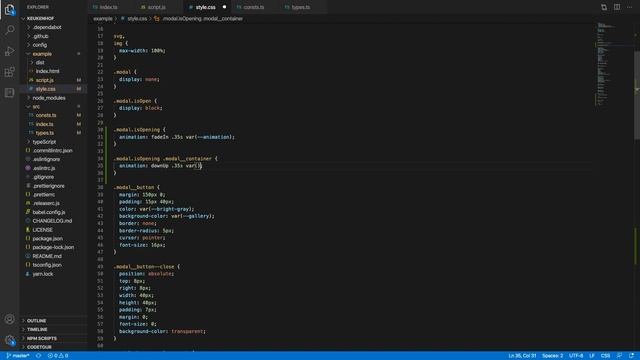Change the CSS language mode in the status bar
Viewport: 640px width, 360px height.
click(x=605, y=356)
